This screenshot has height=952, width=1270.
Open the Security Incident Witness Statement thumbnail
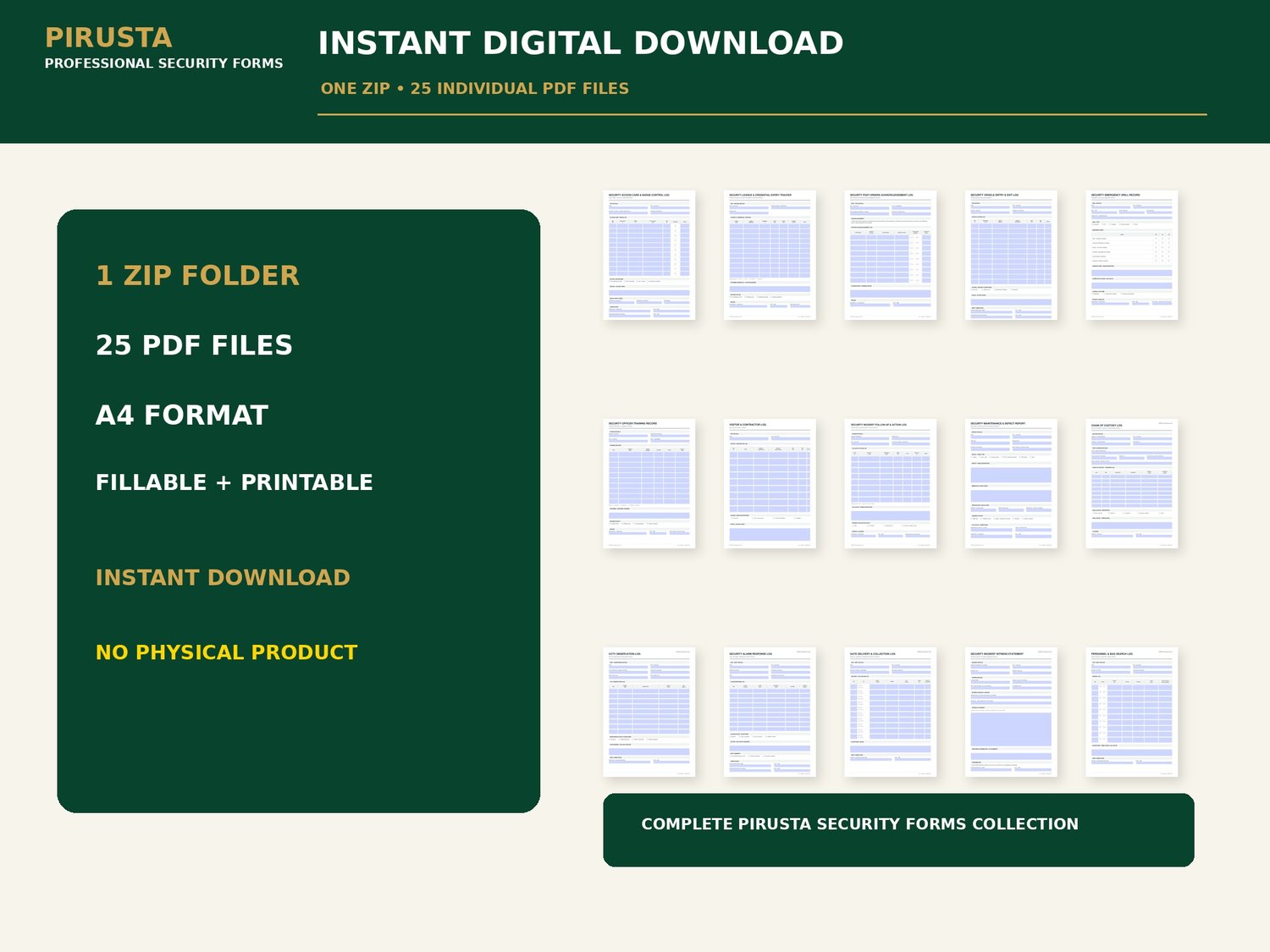tap(1012, 712)
